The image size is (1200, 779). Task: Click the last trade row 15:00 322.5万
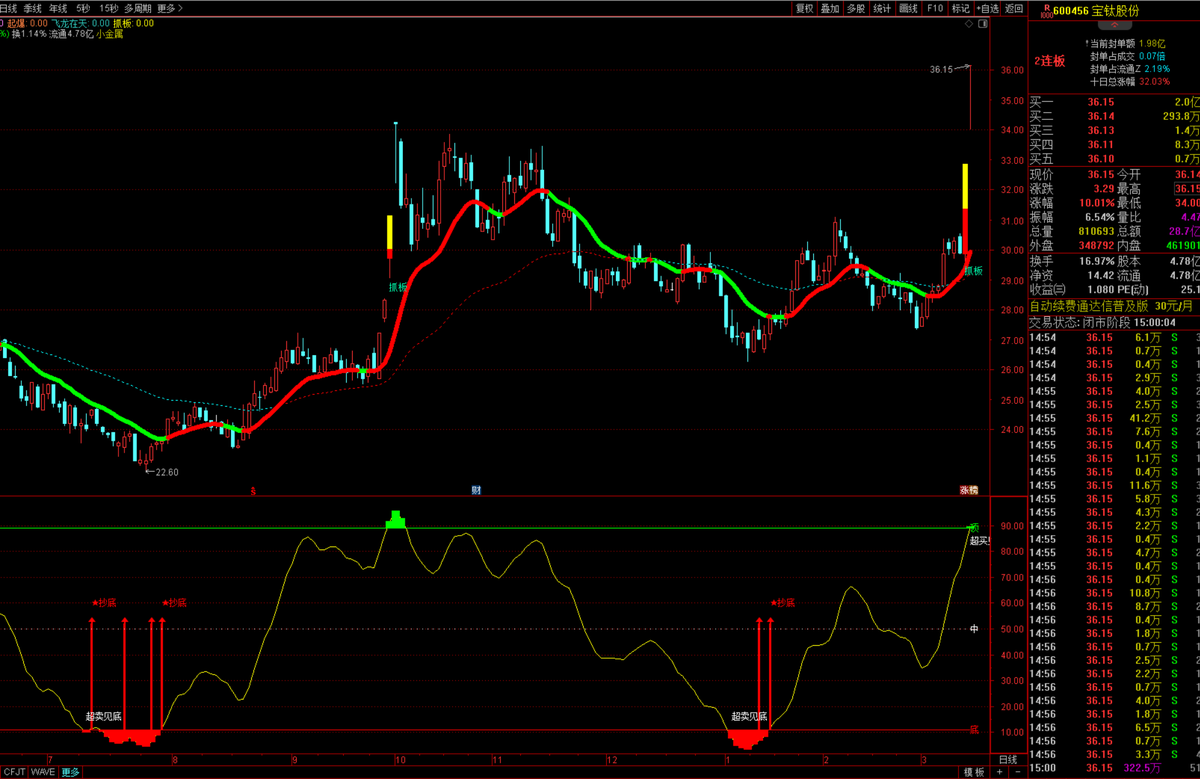(x=1114, y=767)
